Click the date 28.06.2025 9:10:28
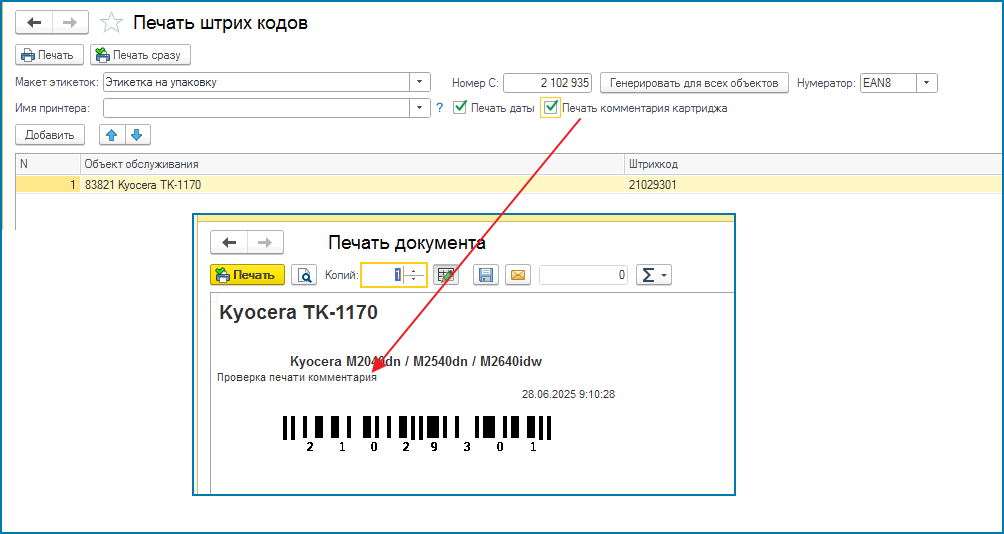The image size is (1004, 534). point(569,394)
